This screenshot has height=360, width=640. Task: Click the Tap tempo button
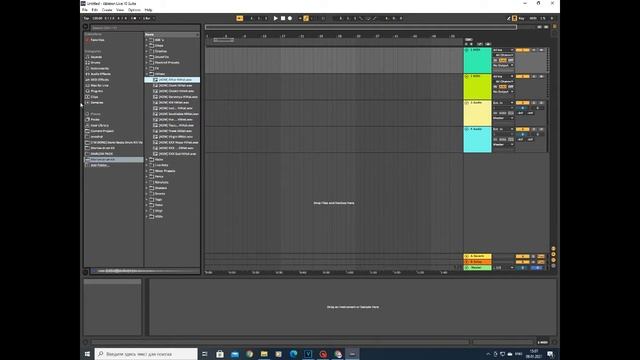[x=87, y=18]
